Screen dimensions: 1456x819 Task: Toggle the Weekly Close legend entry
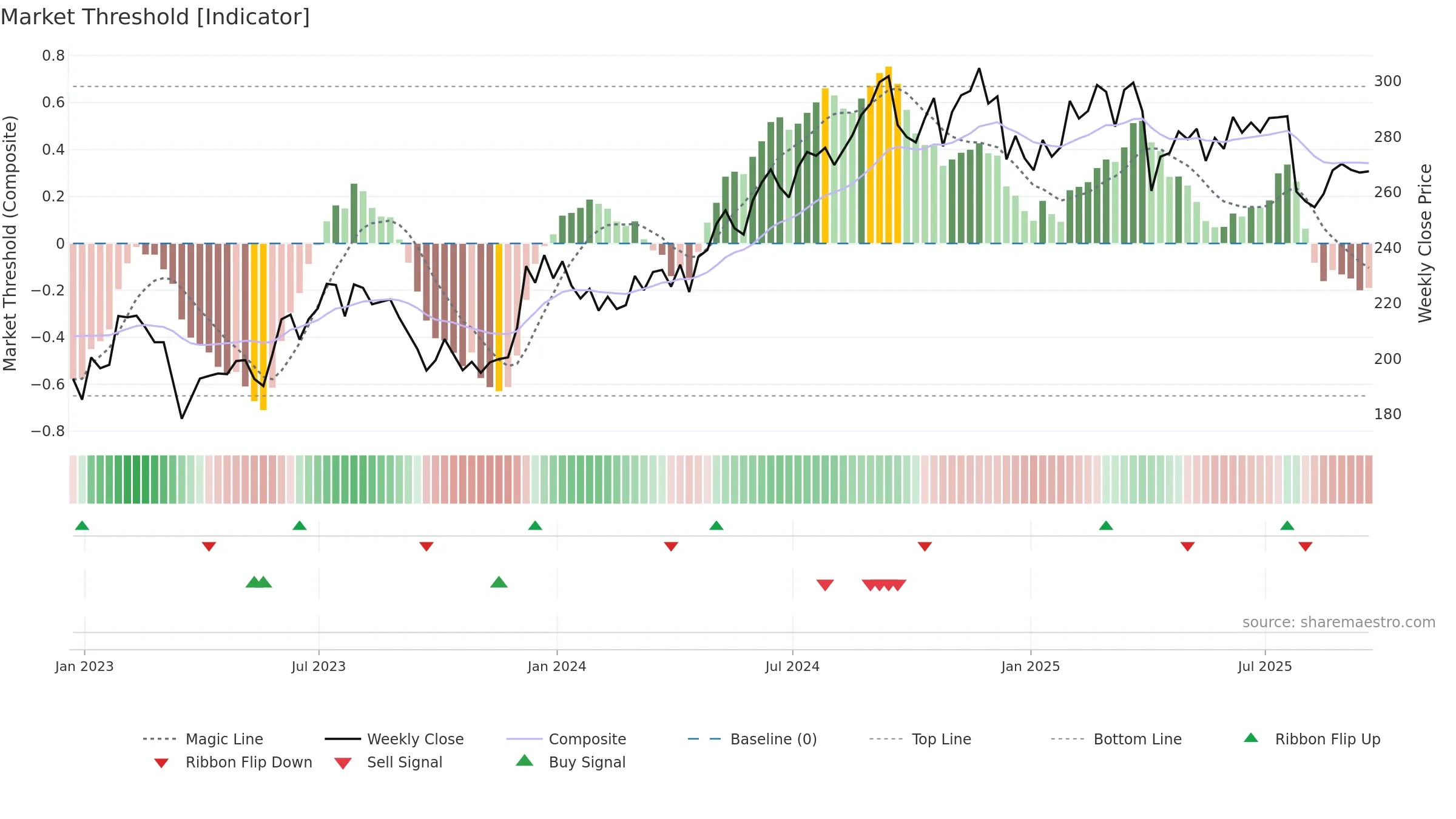click(x=394, y=739)
